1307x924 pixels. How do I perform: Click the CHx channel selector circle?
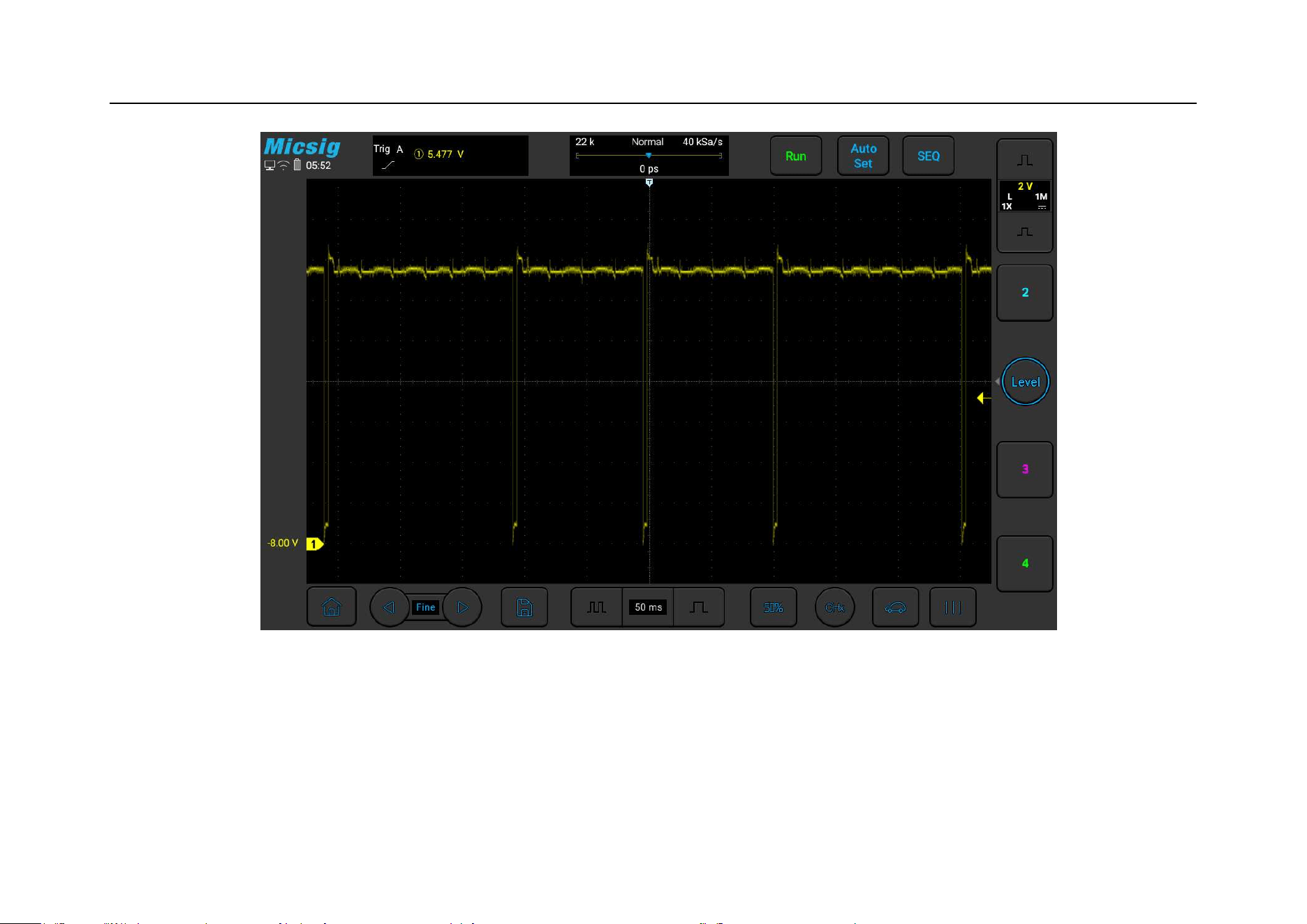(x=835, y=607)
